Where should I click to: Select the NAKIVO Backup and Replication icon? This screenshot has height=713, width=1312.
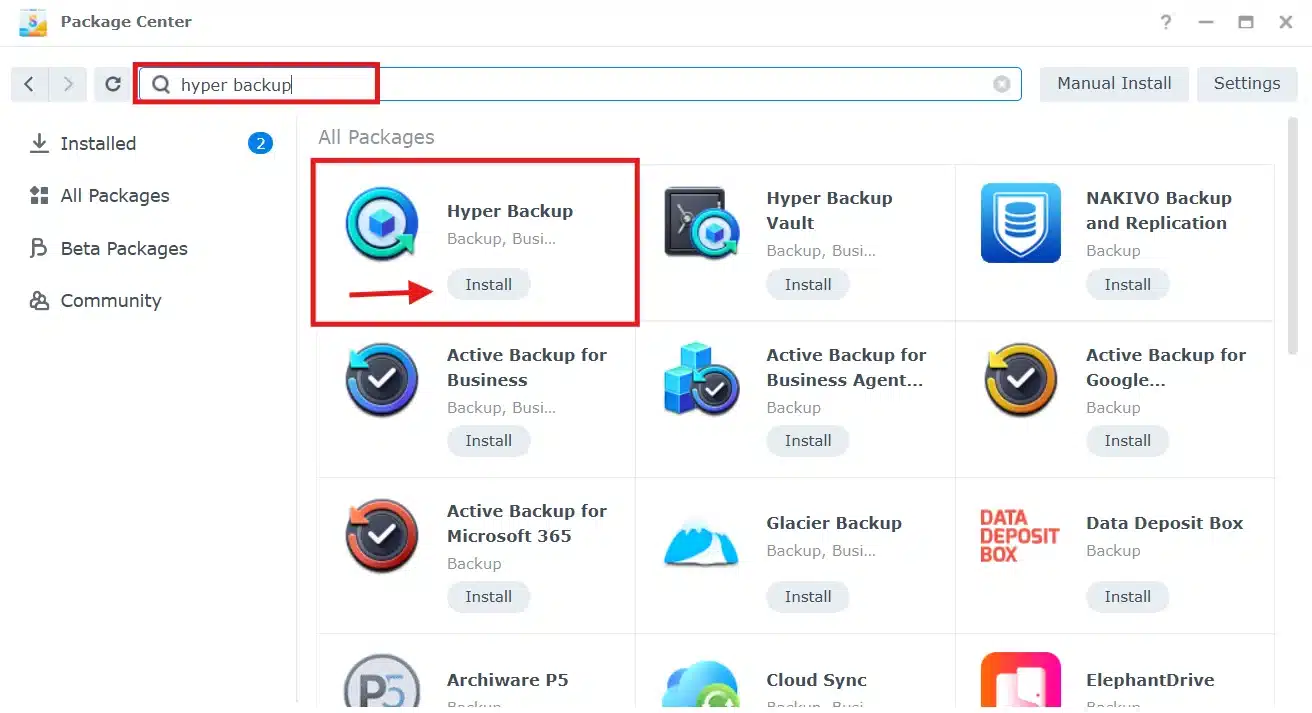click(1020, 223)
